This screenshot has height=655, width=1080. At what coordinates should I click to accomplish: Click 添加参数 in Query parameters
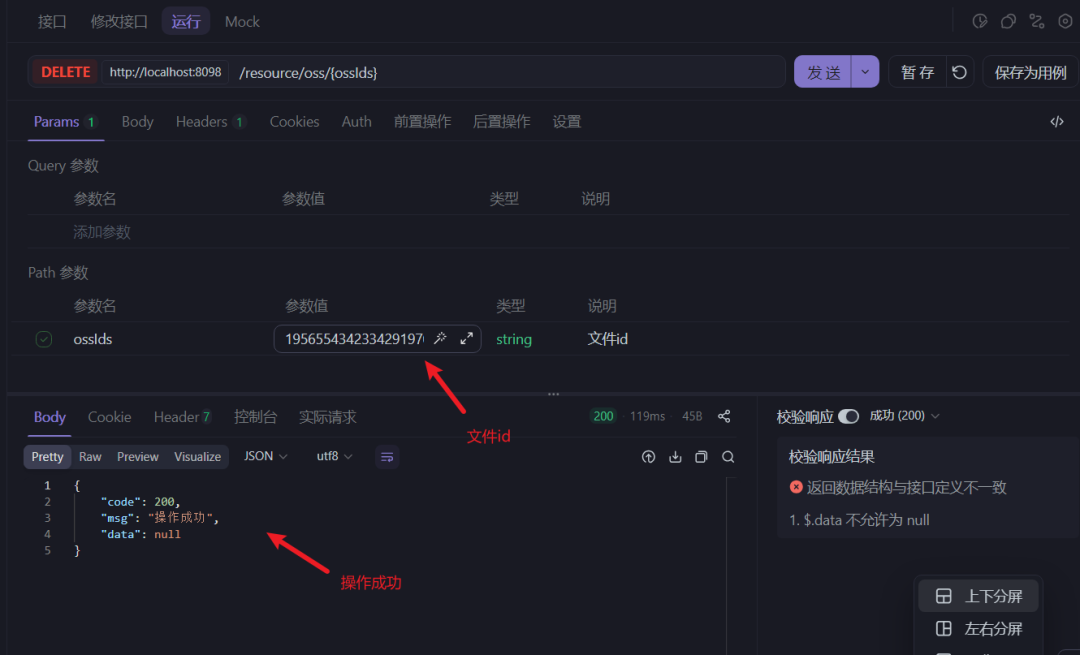(102, 232)
